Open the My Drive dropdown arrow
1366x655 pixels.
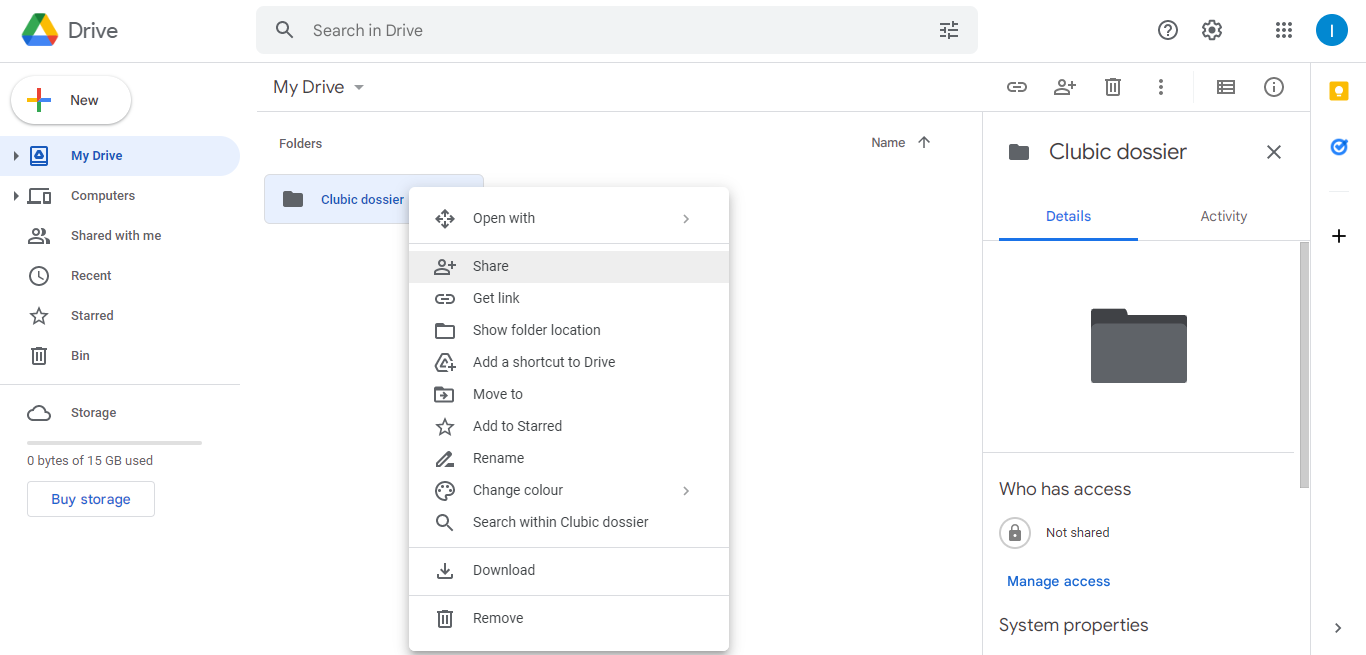tap(359, 87)
